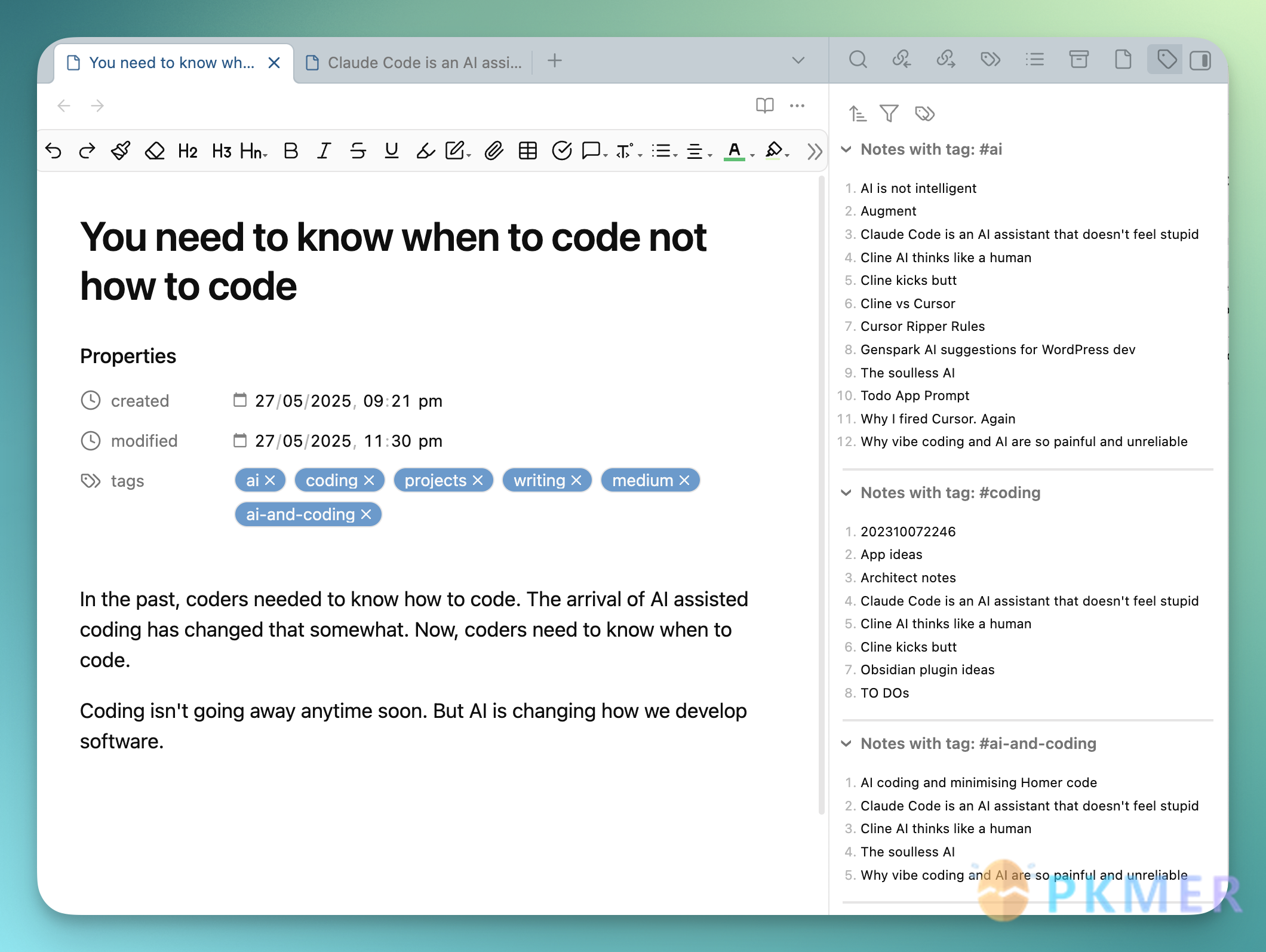Image resolution: width=1266 pixels, height=952 pixels.
Task: Open the filter funnel in tag panel
Action: tap(889, 113)
